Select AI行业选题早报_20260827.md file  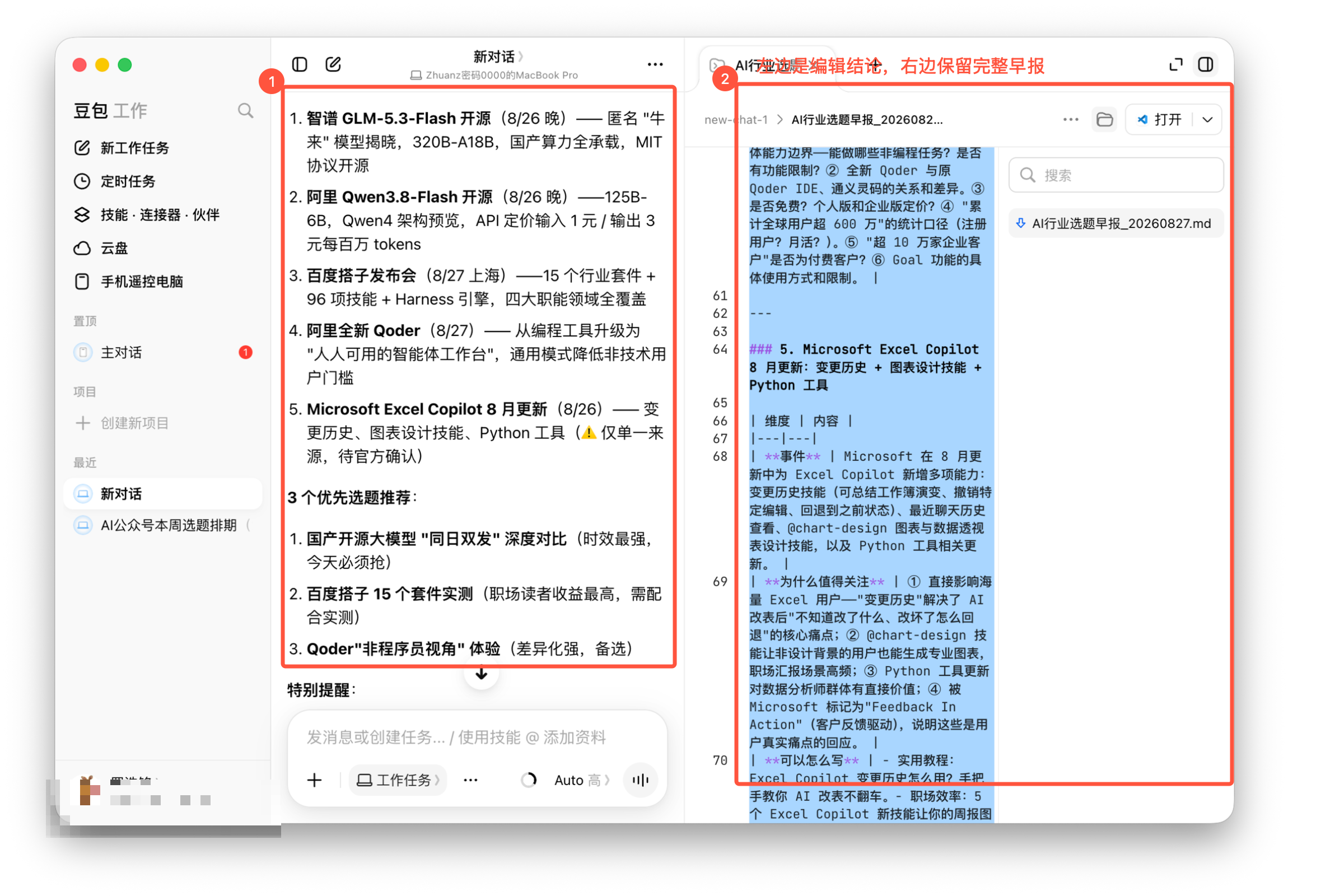coord(1116,224)
